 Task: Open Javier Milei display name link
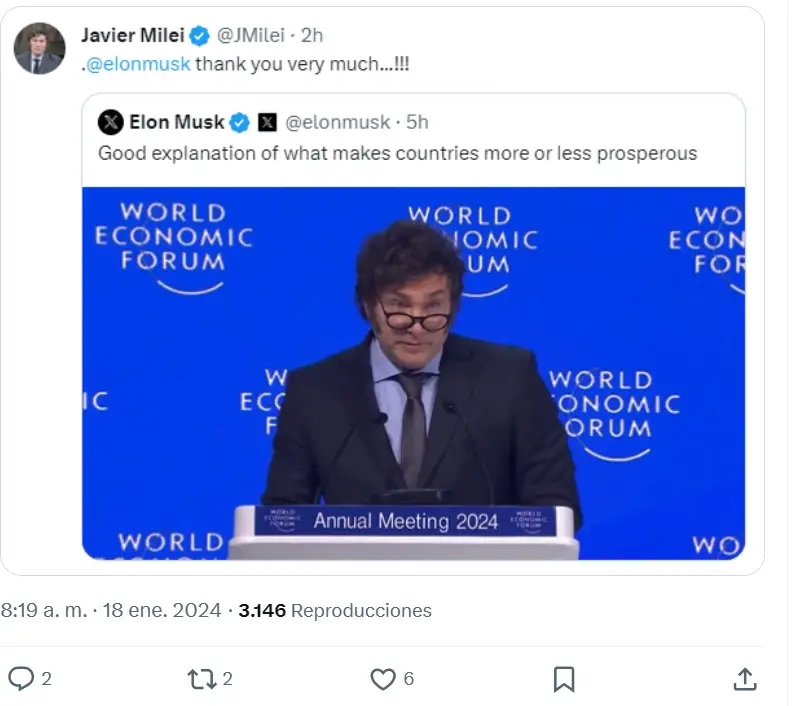[133, 35]
